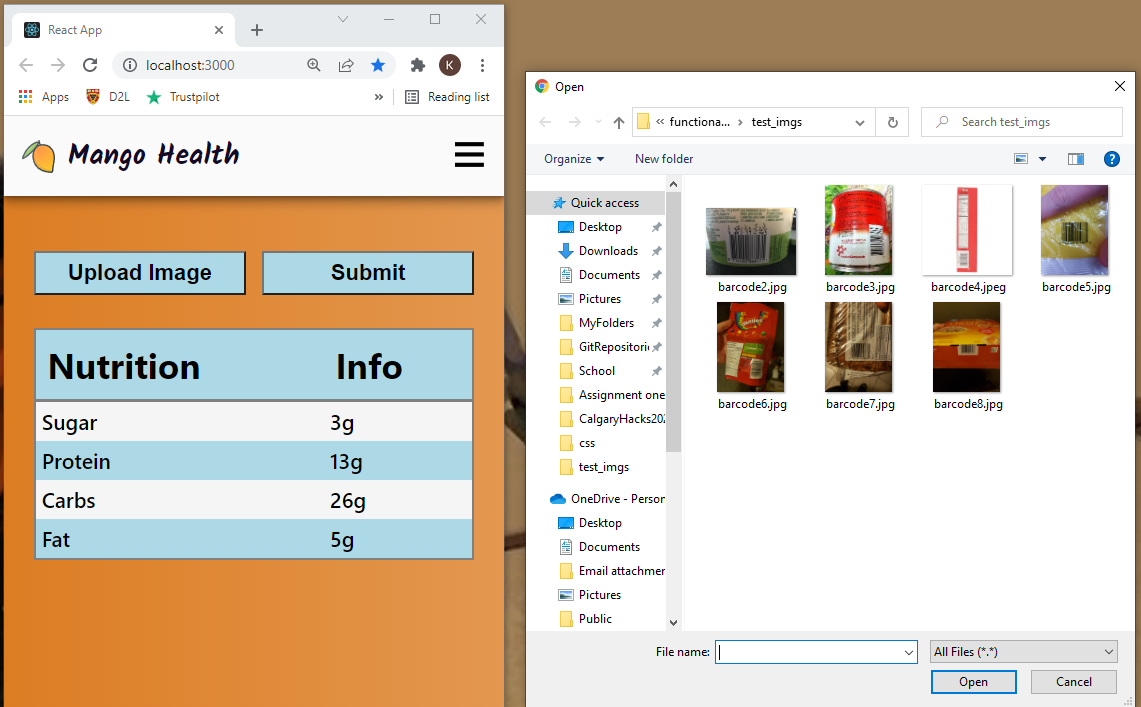Viewport: 1141px width, 707px height.
Task: Open recent locations dropdown in Open dialog
Action: coord(598,122)
